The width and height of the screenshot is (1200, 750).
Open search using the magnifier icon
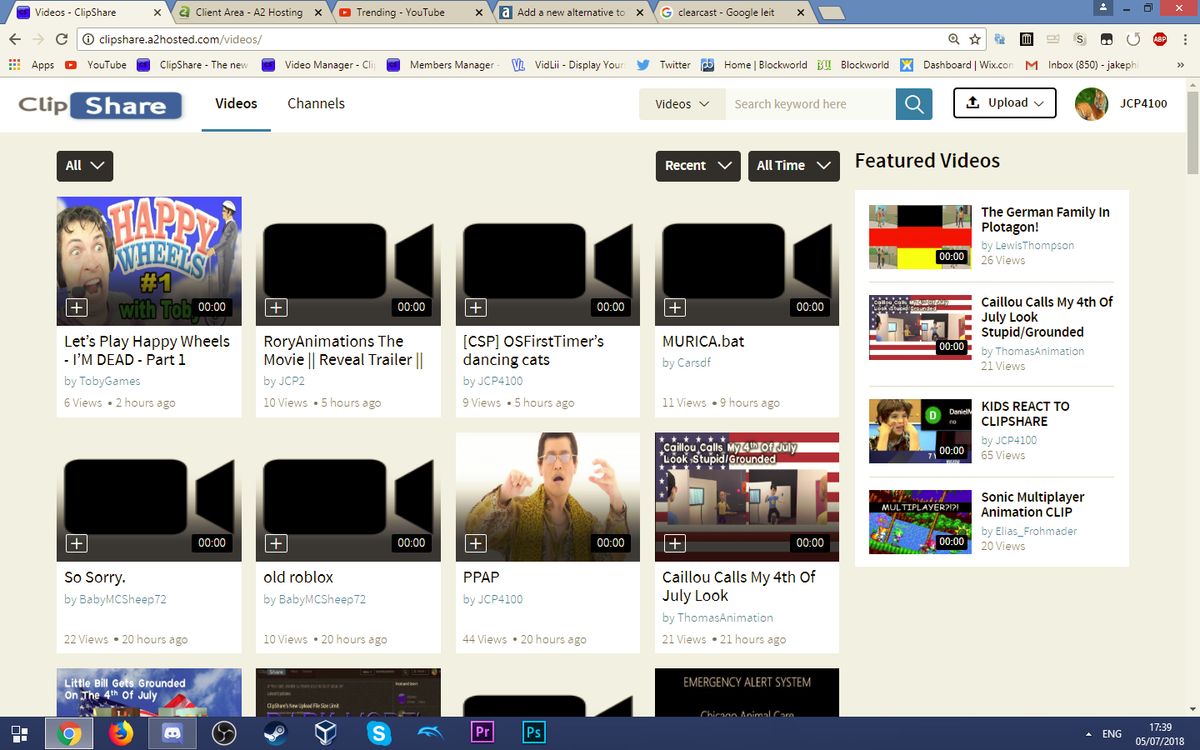[x=913, y=103]
